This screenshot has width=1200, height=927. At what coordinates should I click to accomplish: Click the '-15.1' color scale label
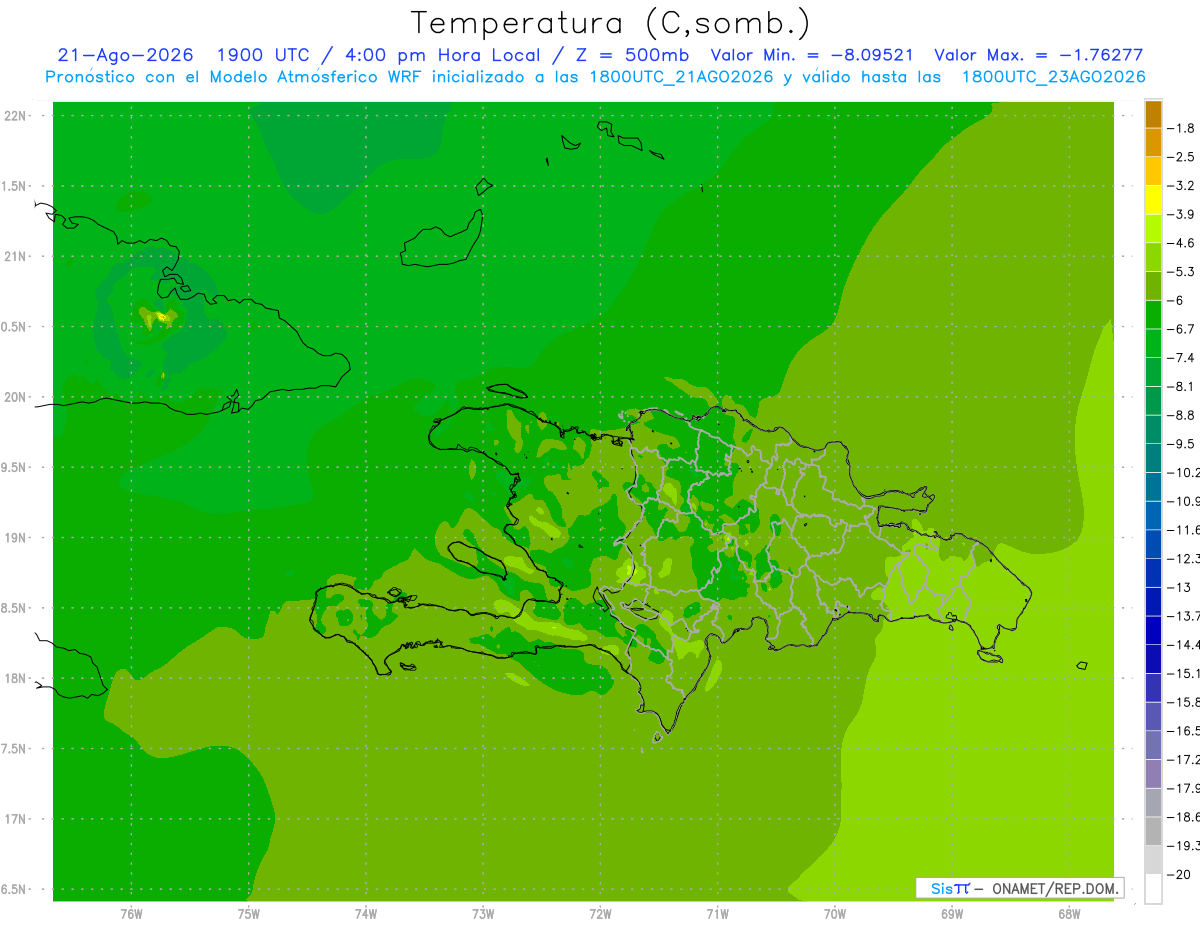[x=1184, y=672]
